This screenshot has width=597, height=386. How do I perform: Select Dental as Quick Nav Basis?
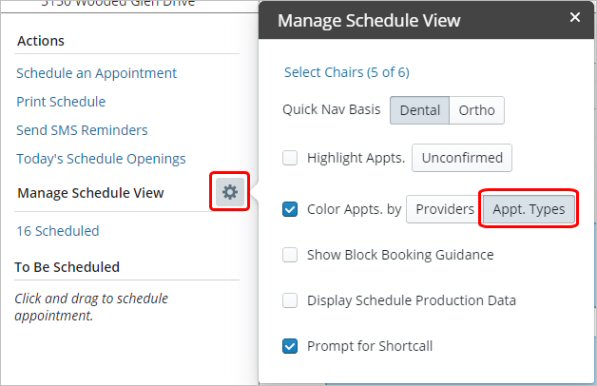(420, 110)
